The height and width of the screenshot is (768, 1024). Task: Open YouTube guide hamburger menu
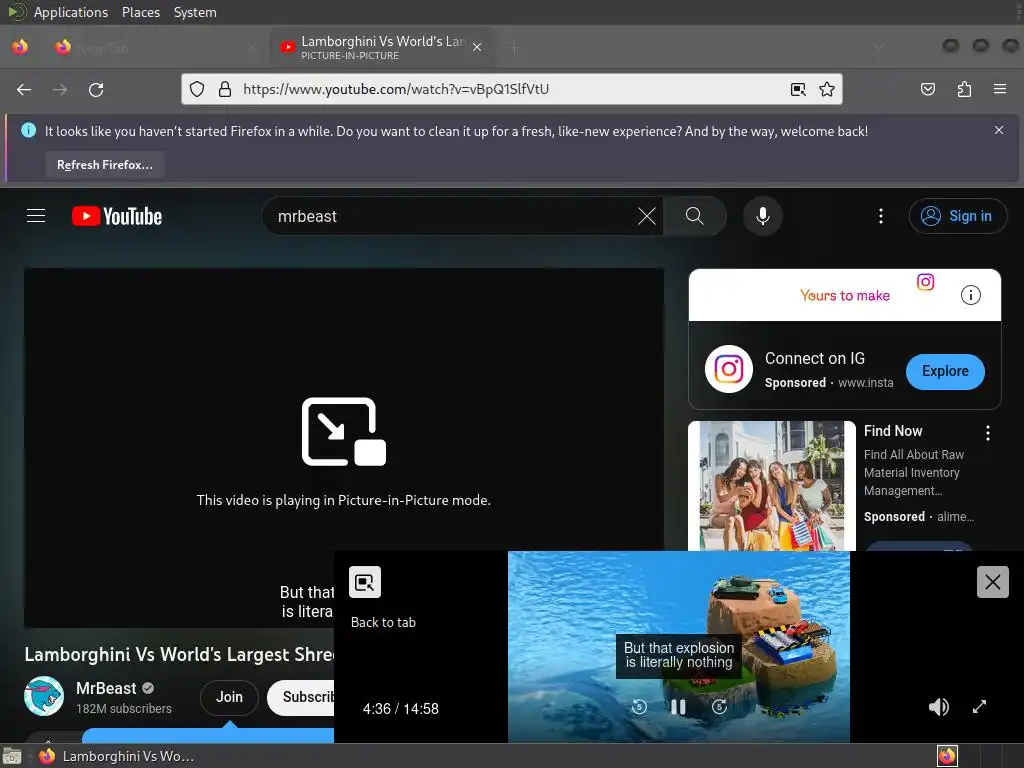click(36, 216)
